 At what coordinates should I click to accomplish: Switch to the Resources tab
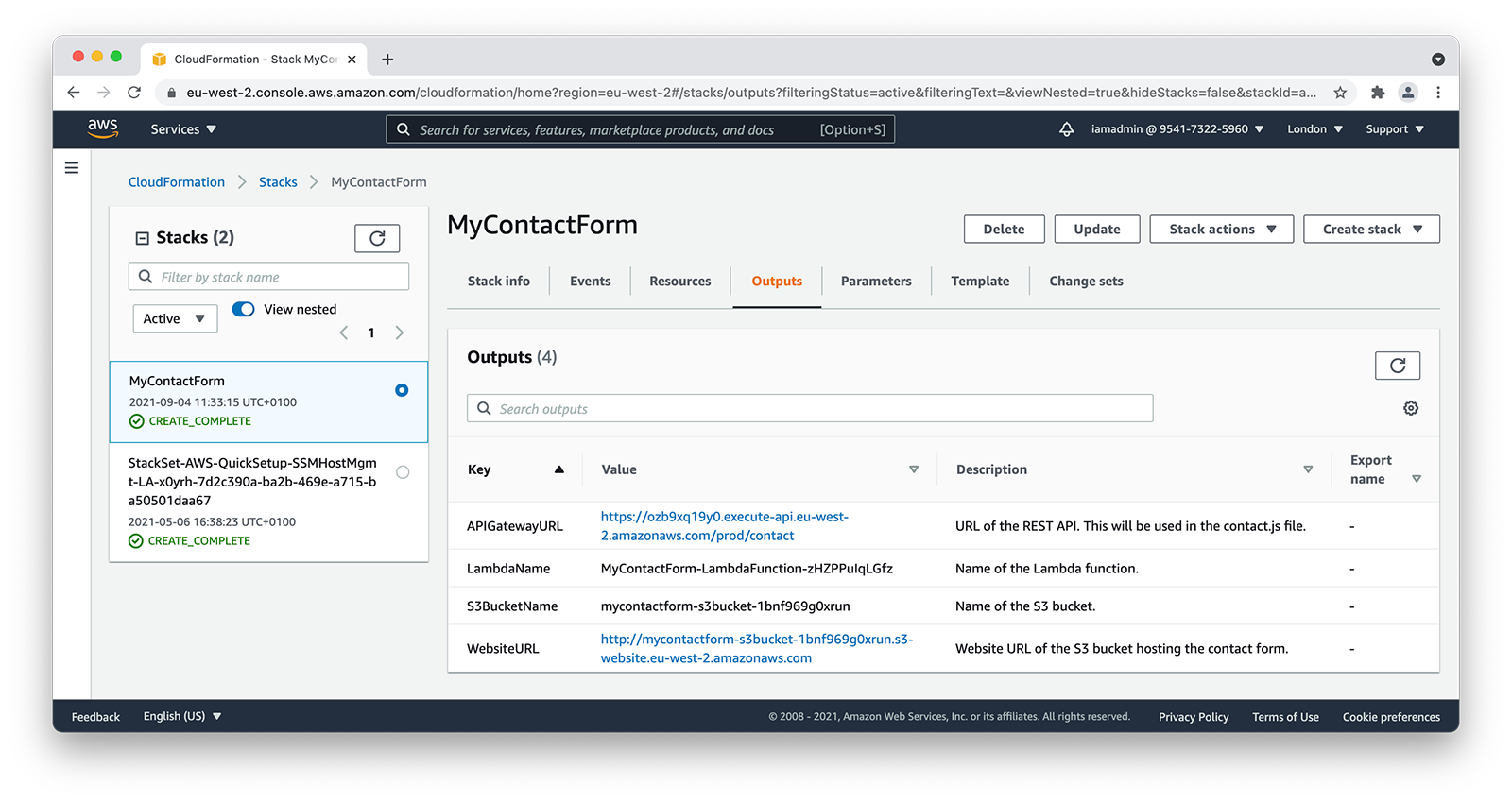tap(680, 281)
